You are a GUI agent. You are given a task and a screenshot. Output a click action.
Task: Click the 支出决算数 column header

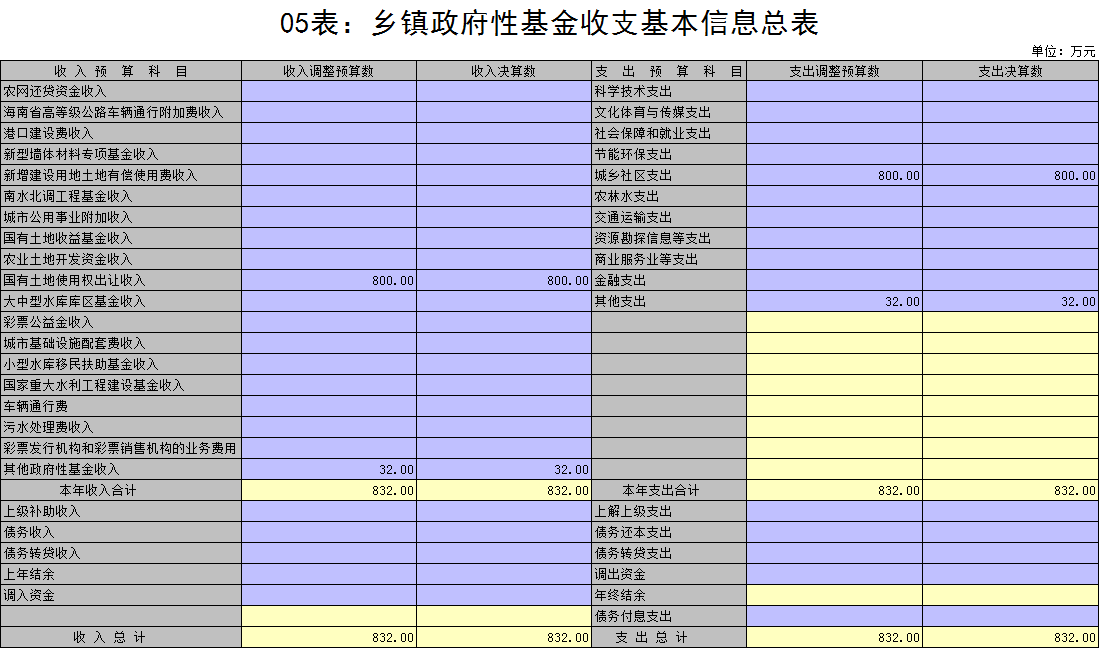coord(1010,71)
